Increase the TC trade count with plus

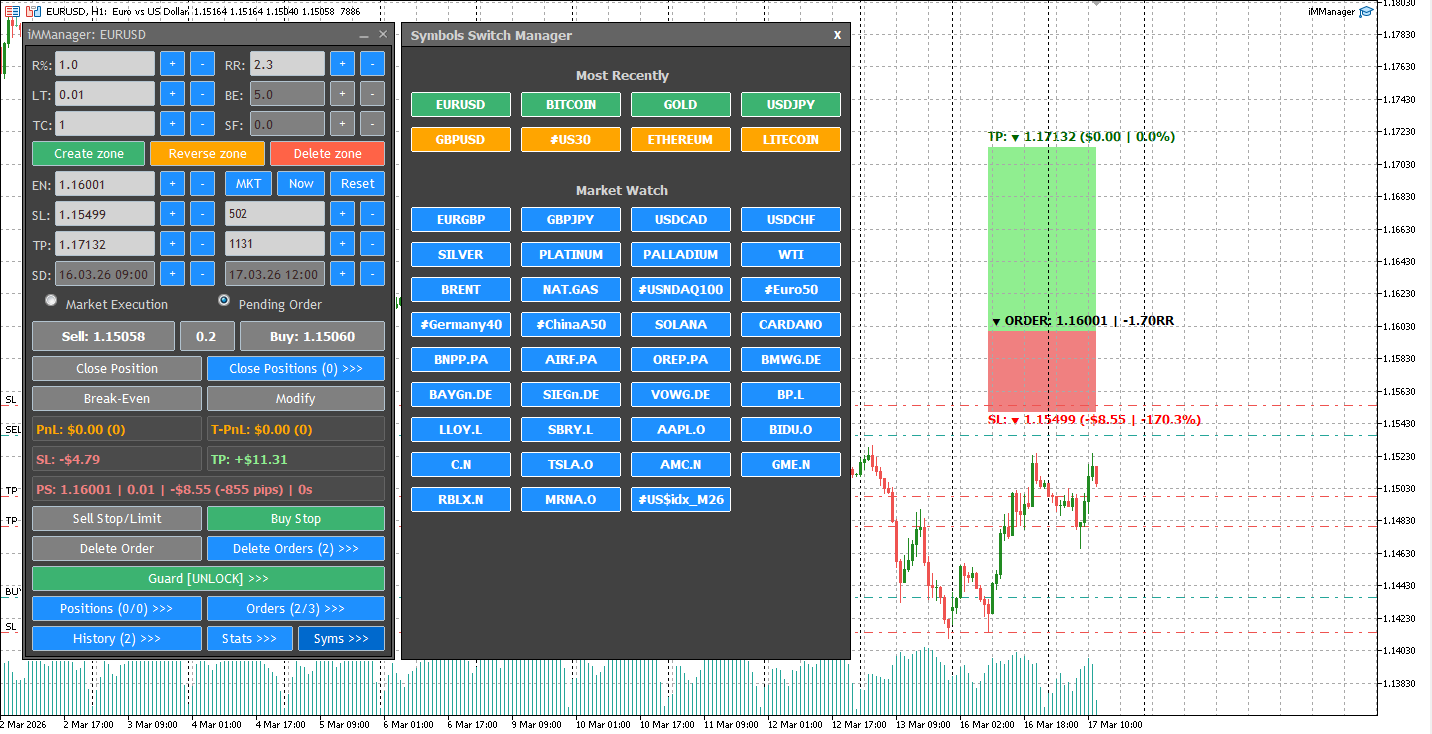[172, 124]
